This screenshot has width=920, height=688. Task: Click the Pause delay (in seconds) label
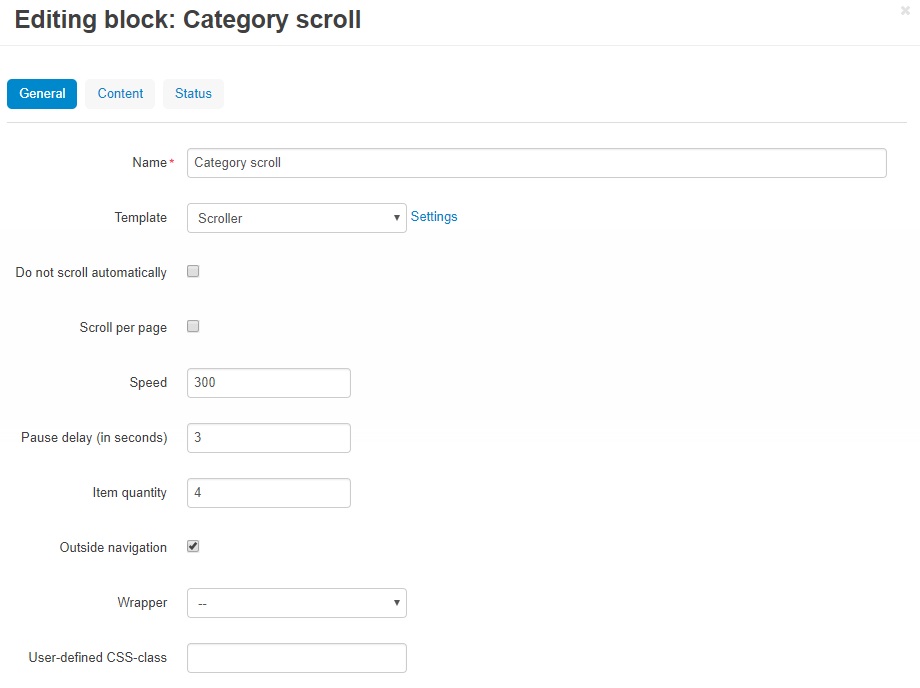point(94,438)
